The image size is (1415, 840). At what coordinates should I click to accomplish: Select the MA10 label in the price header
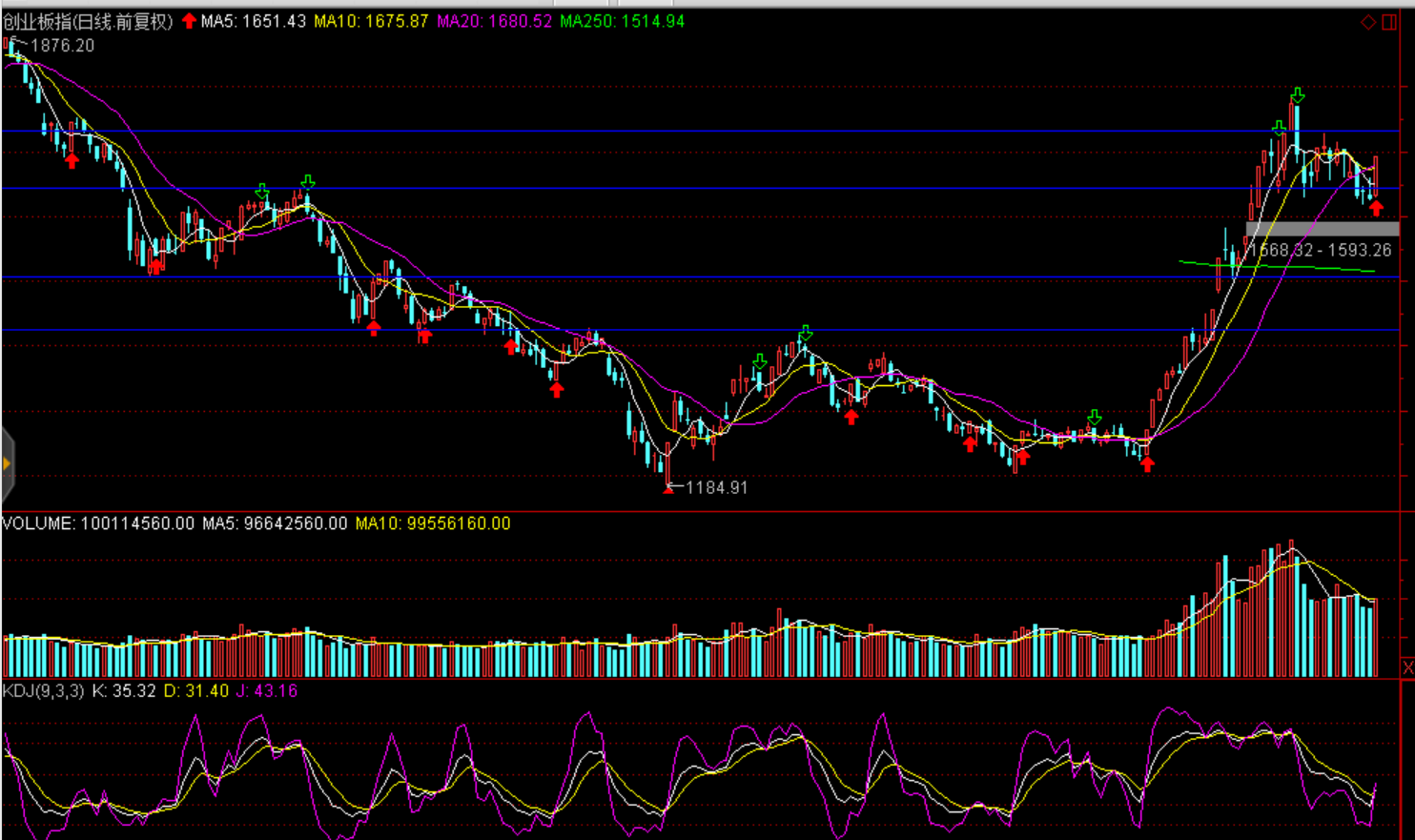371,21
